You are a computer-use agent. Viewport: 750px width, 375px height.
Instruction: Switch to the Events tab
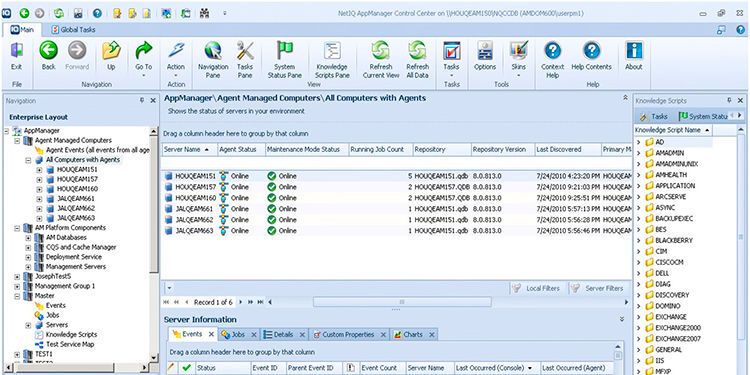(x=192, y=334)
